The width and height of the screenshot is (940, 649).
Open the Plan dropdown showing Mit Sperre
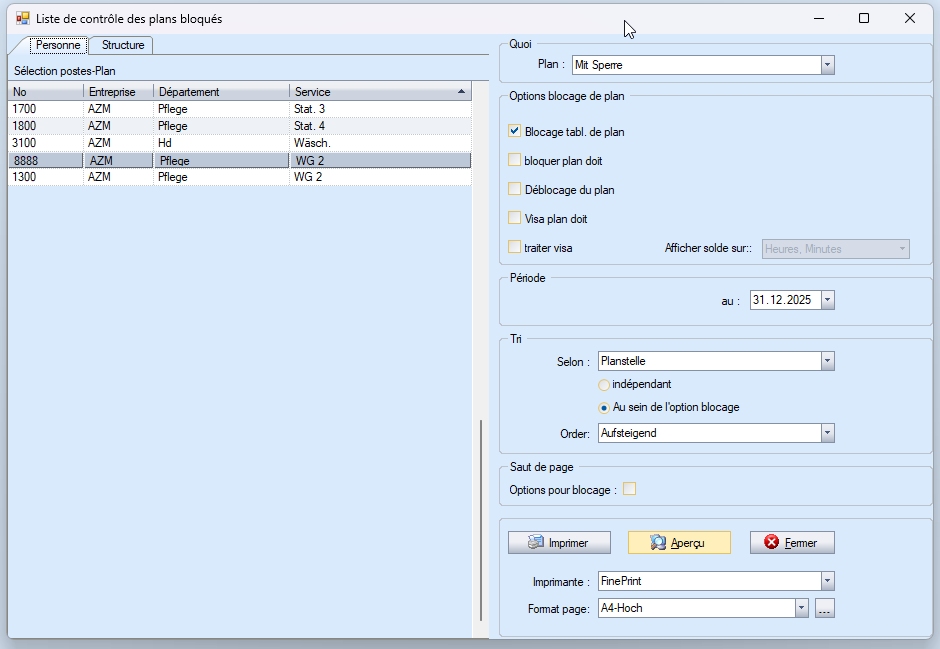(827, 65)
